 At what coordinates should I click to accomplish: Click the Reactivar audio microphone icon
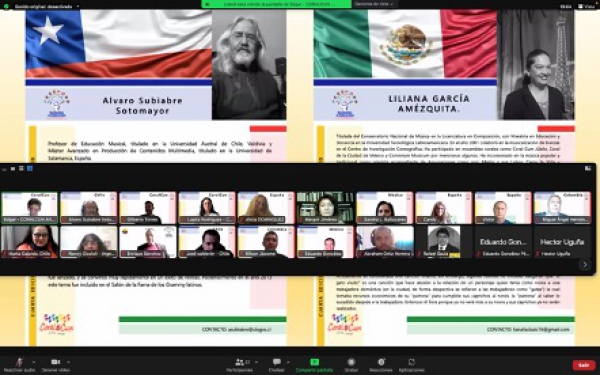coord(19,362)
